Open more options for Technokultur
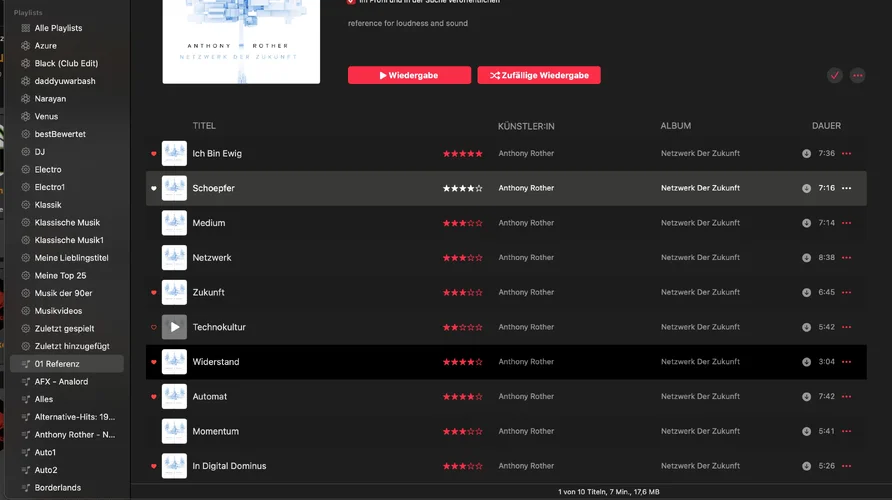The image size is (892, 500). (x=846, y=327)
